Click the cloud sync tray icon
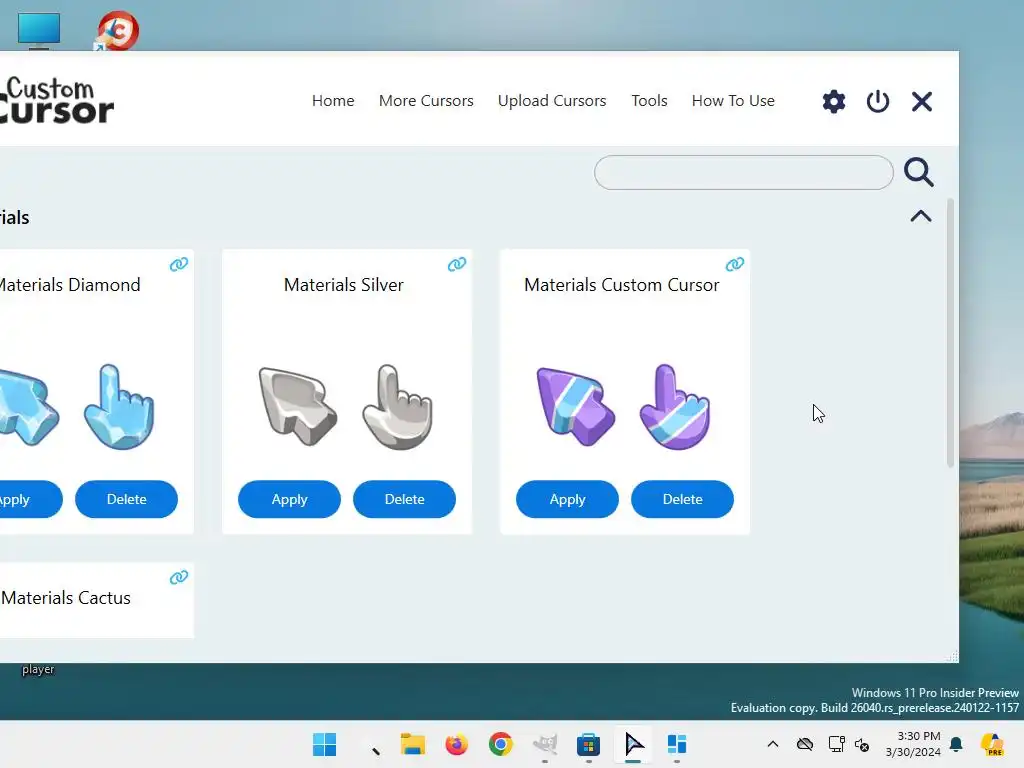 [805, 744]
